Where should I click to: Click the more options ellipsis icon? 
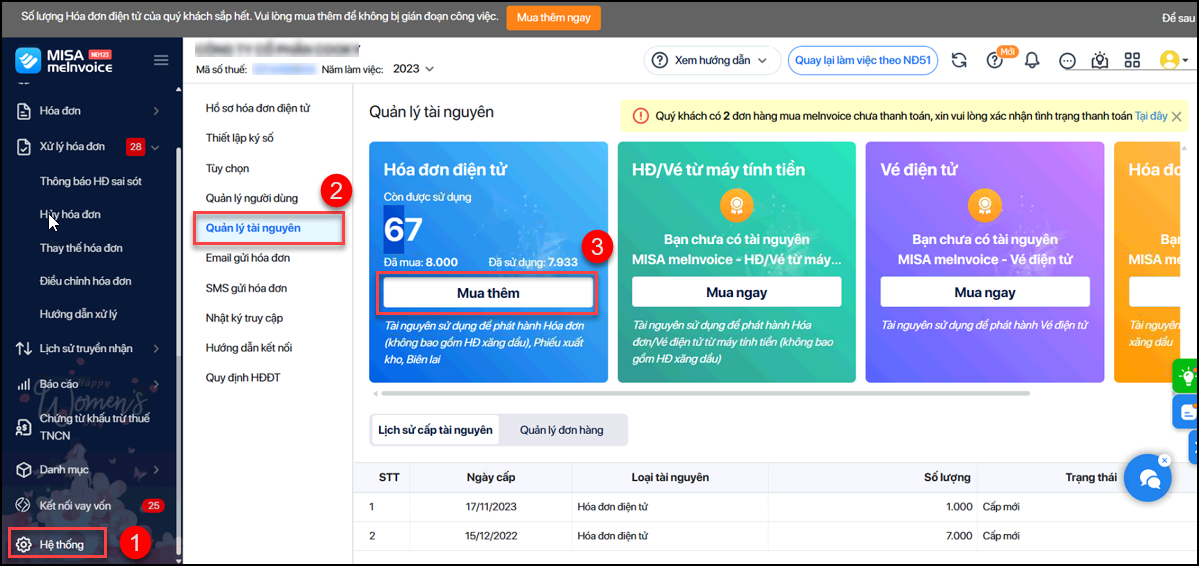1067,60
